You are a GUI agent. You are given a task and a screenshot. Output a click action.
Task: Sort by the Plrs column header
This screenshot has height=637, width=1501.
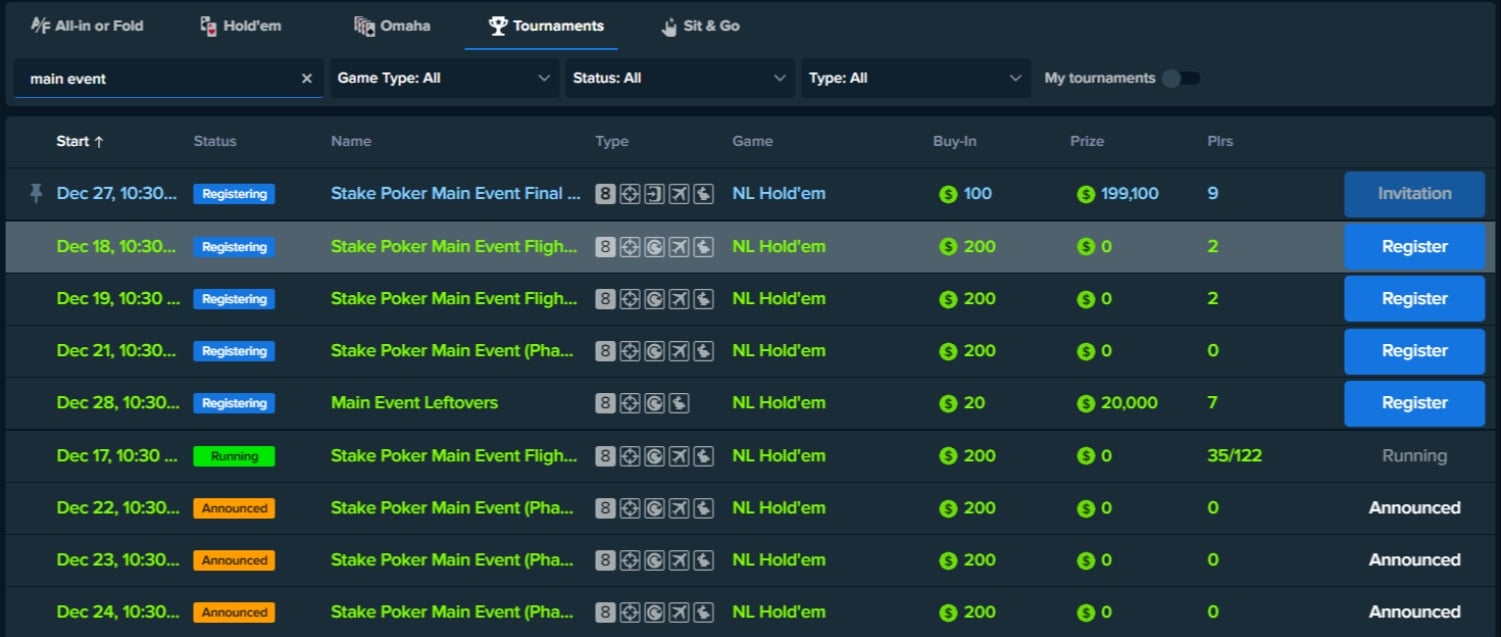[x=1220, y=141]
